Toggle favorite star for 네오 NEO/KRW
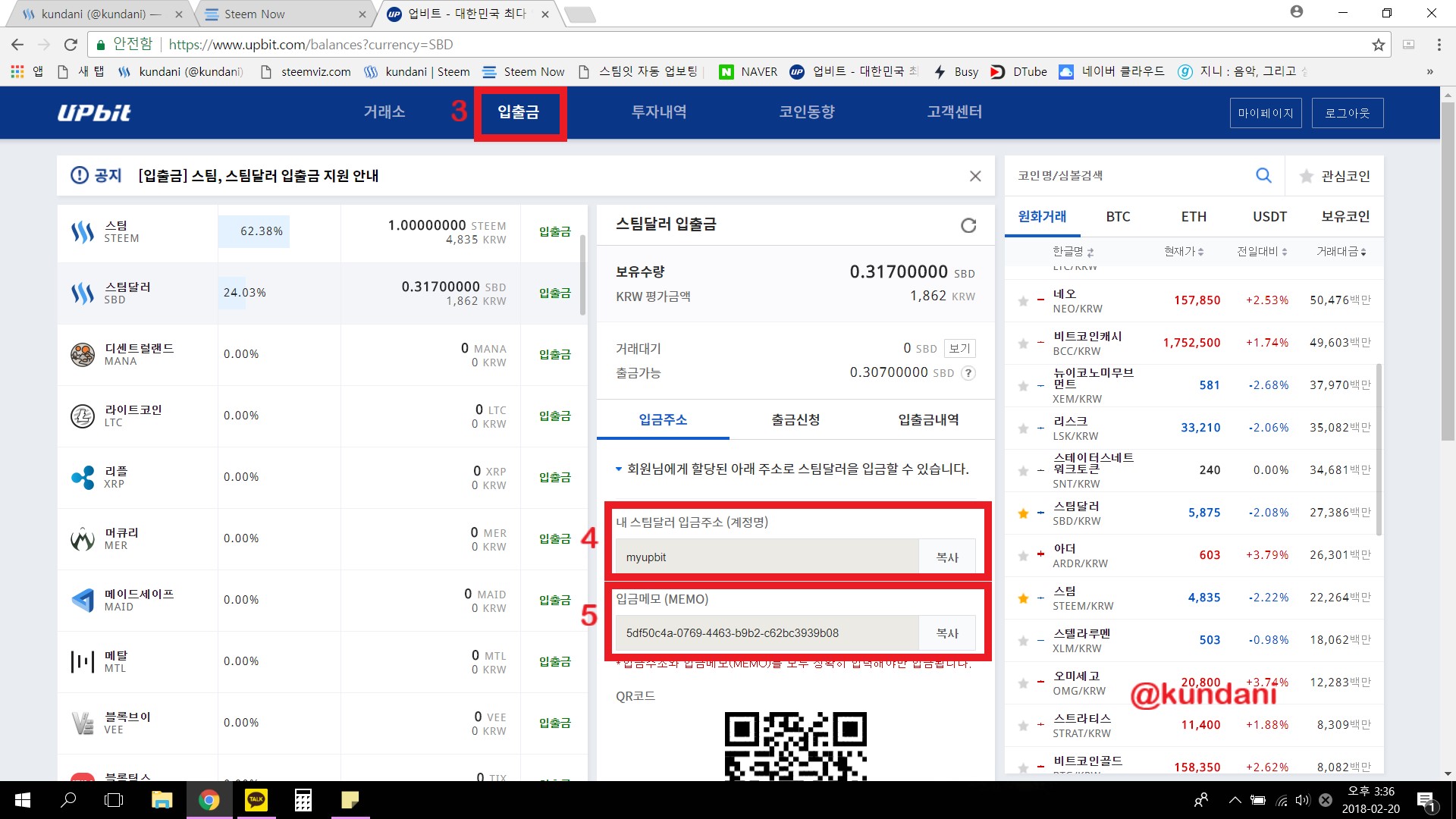1456x819 pixels. point(1021,300)
